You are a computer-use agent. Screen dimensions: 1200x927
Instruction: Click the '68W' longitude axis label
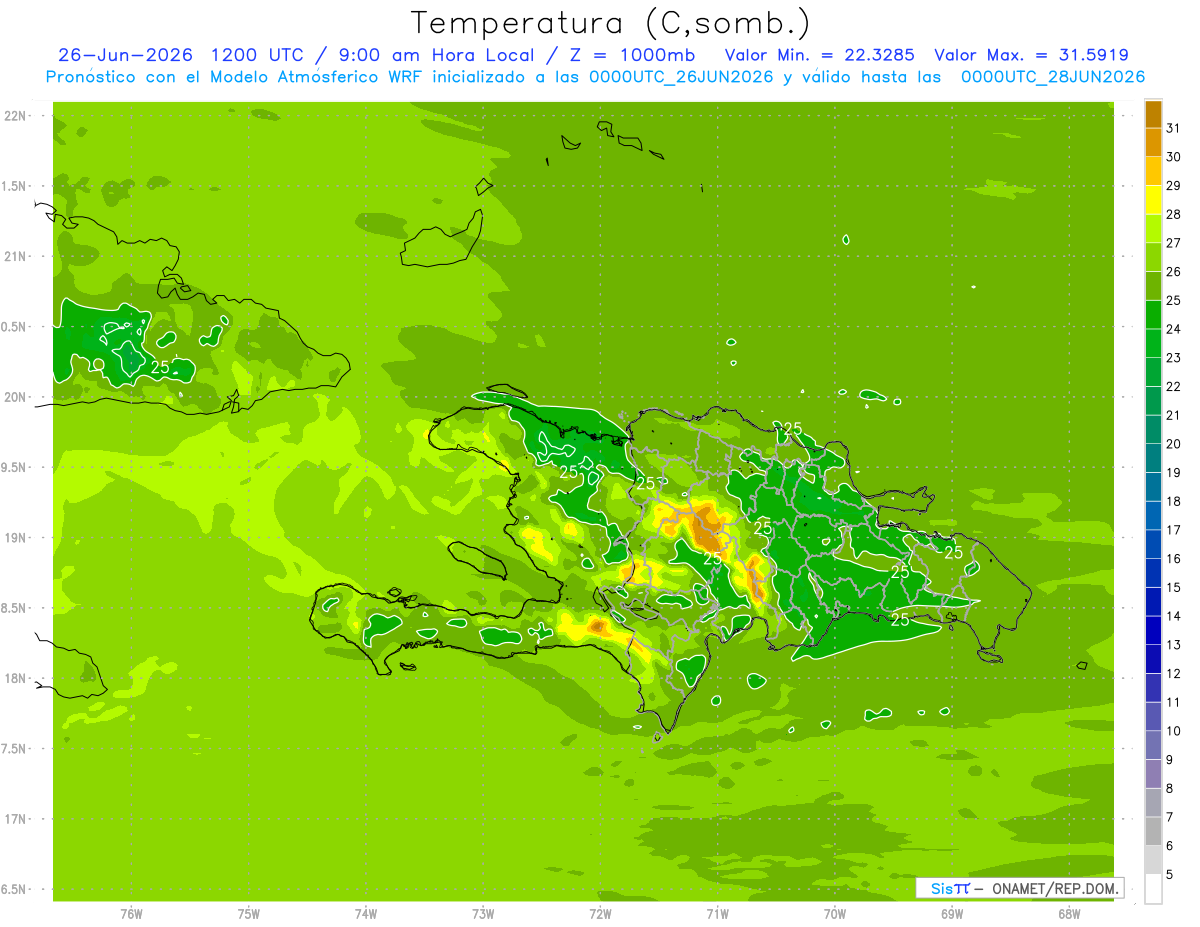pos(1069,914)
